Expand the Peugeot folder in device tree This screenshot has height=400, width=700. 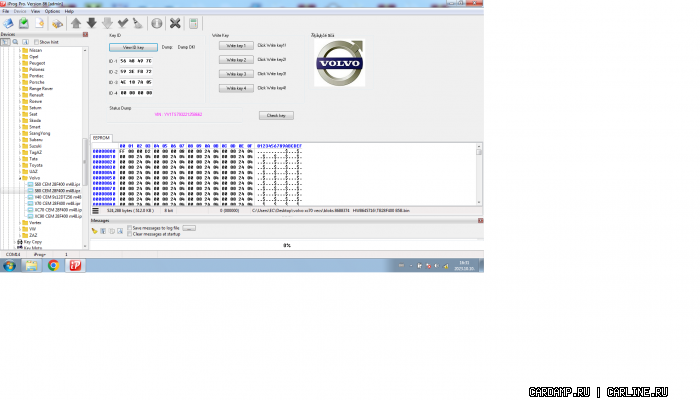[20, 63]
